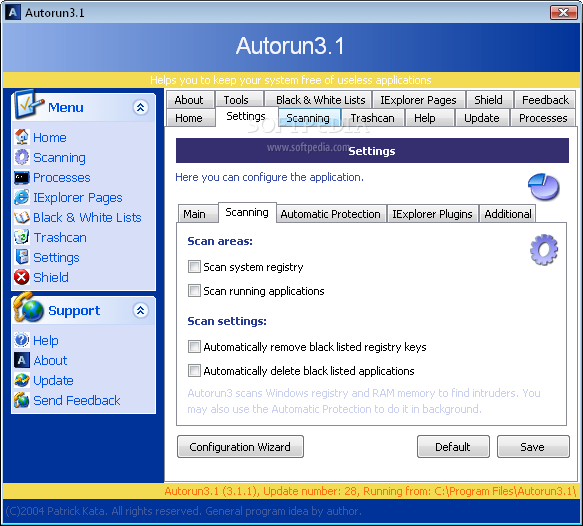The image size is (583, 526).
Task: Open Additional settings sub-tab
Action: coord(508,214)
